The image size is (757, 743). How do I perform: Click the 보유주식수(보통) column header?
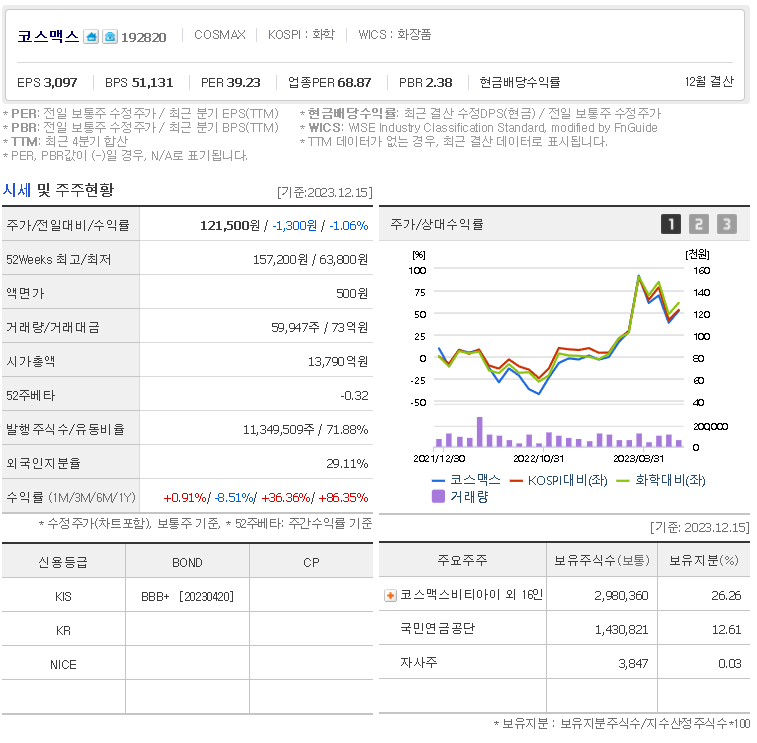(602, 560)
